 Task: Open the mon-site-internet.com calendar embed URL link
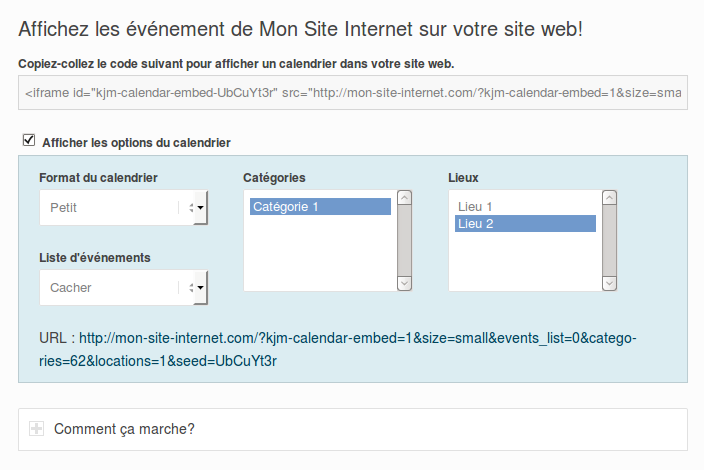338,349
